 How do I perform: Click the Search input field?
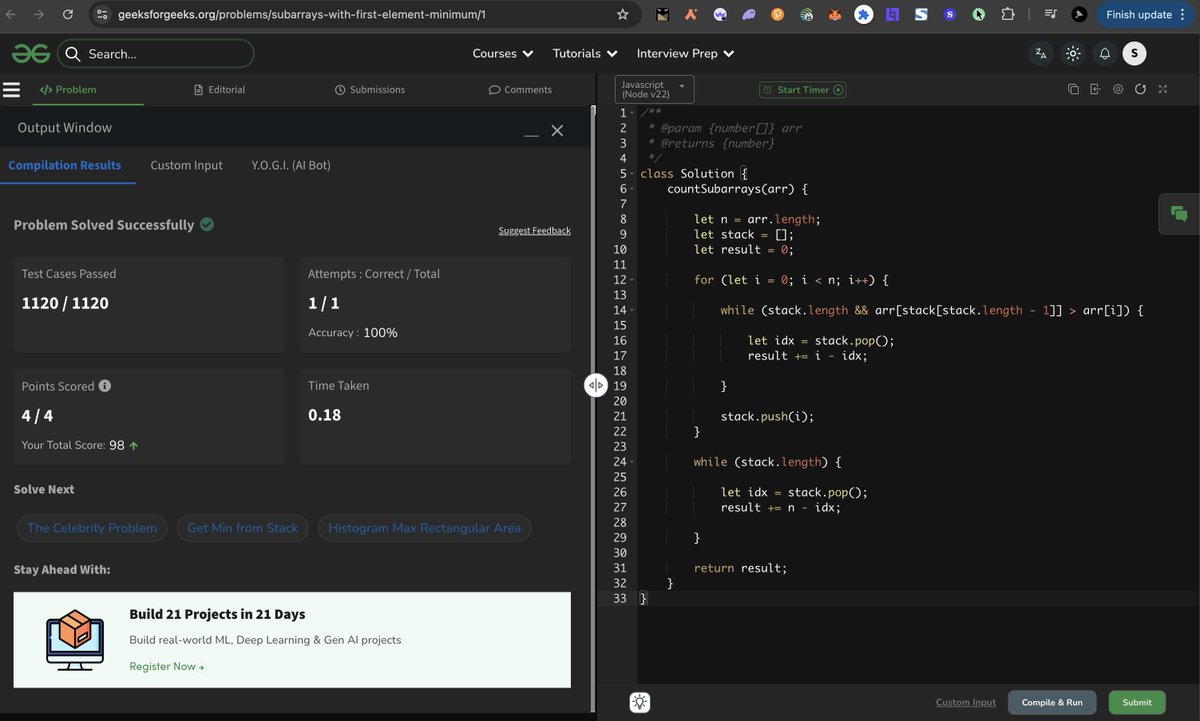(156, 54)
